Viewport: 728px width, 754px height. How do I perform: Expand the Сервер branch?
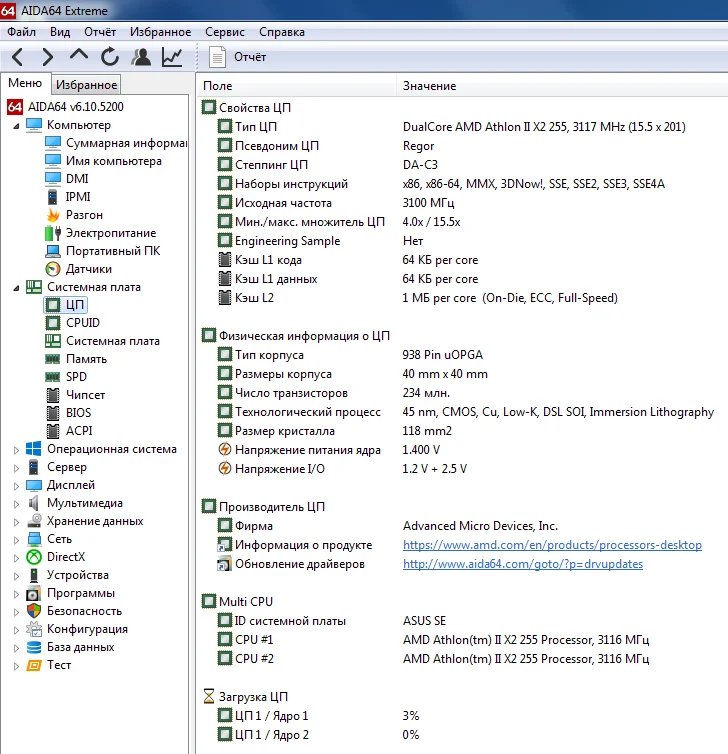click(16, 468)
